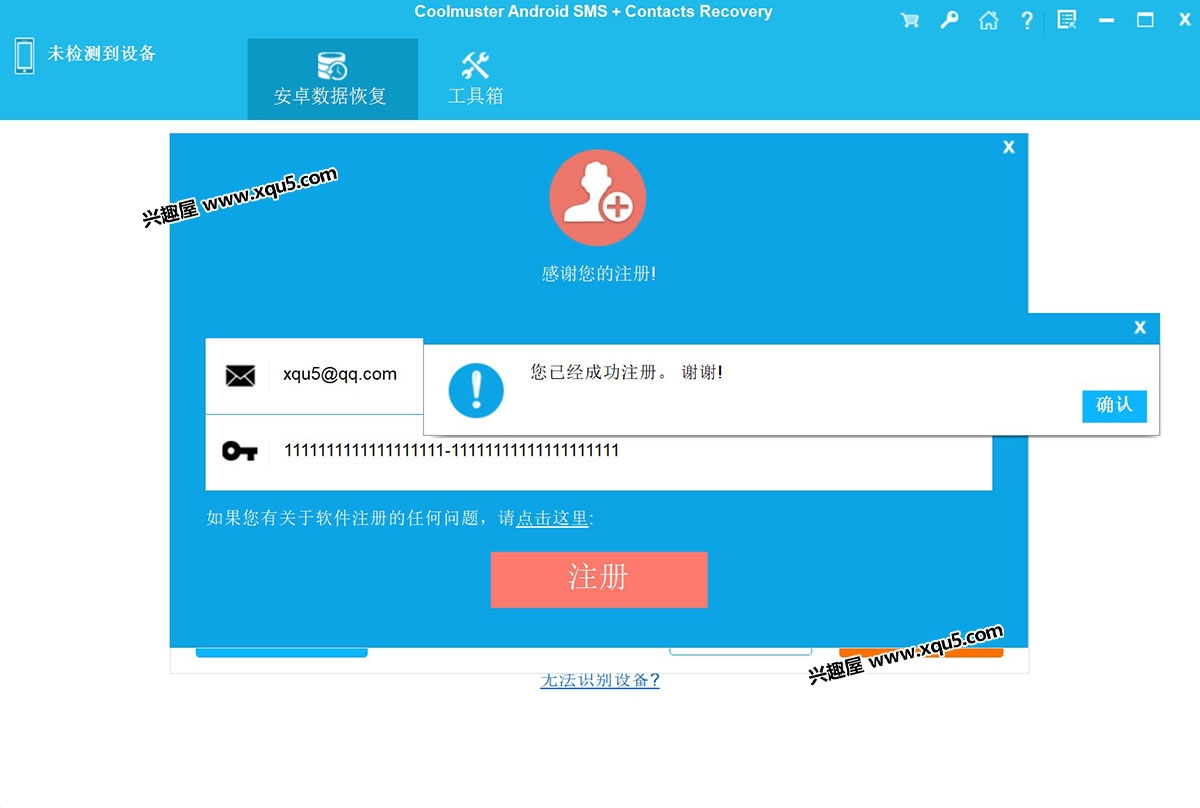
Task: Open the 无法识别设备? link
Action: 600,680
